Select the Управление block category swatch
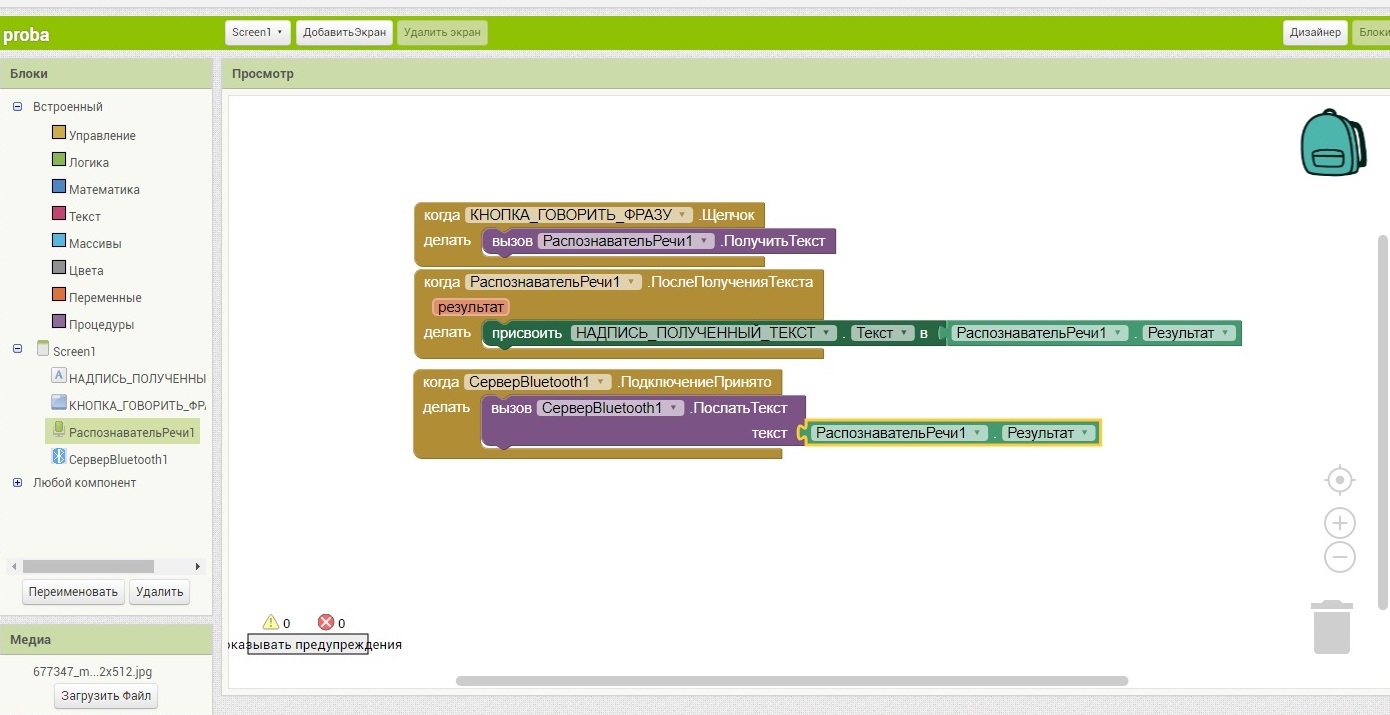This screenshot has height=715, width=1390. [x=58, y=134]
